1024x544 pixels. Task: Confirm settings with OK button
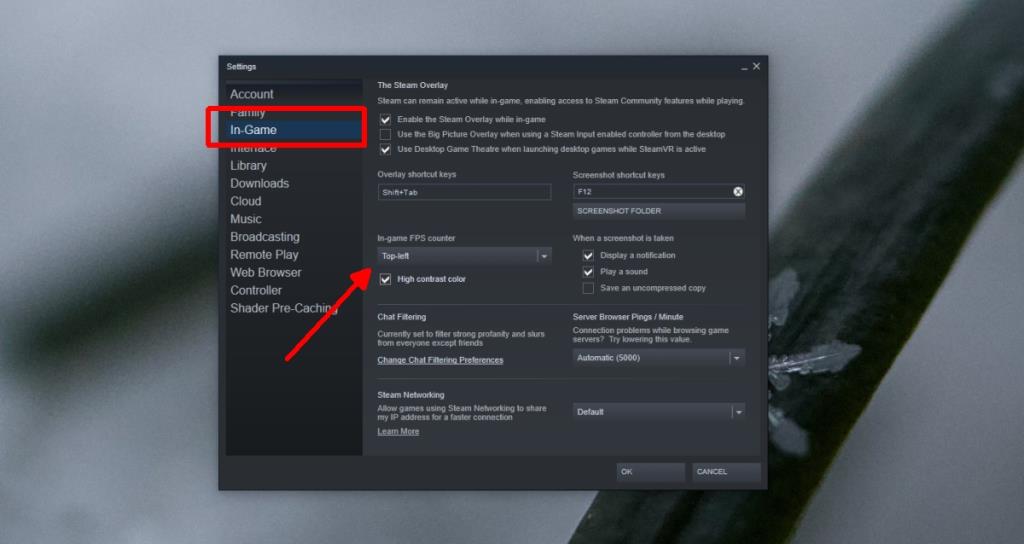(x=650, y=472)
